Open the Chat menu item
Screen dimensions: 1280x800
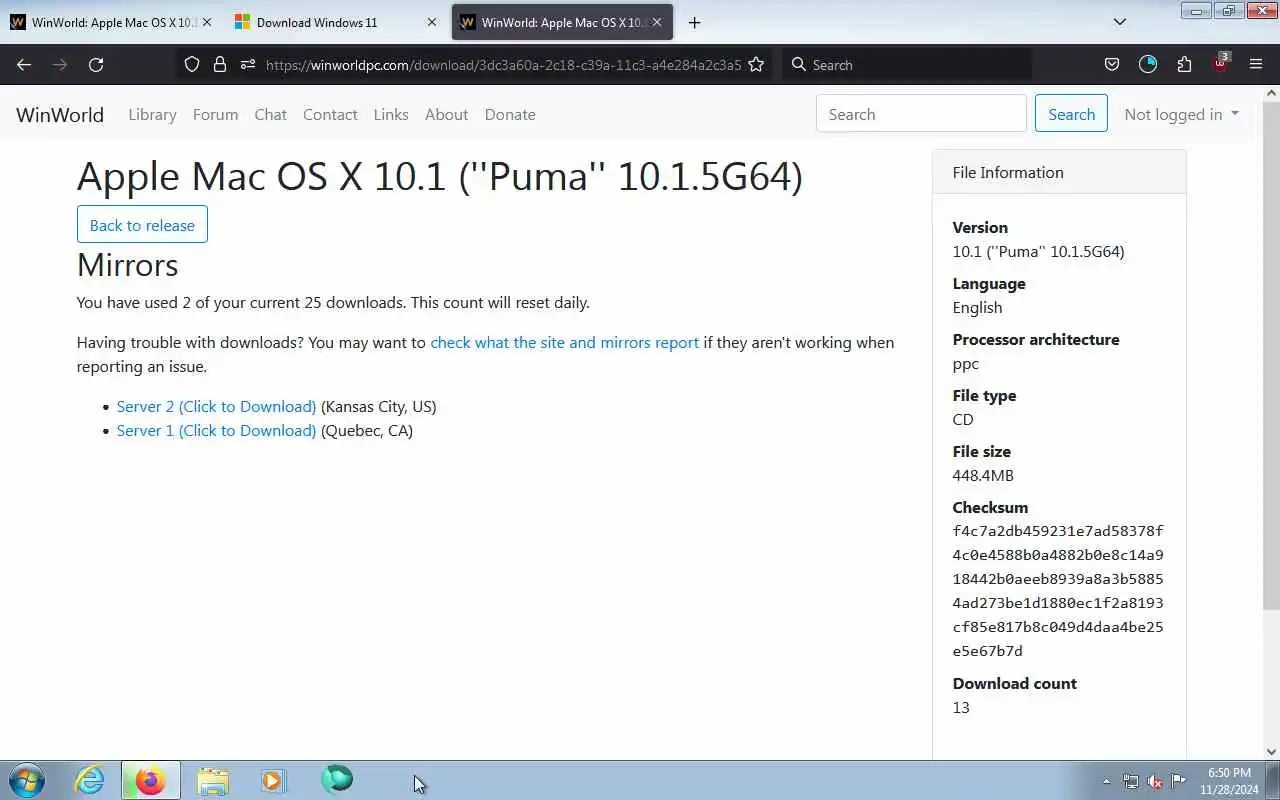pyautogui.click(x=270, y=114)
